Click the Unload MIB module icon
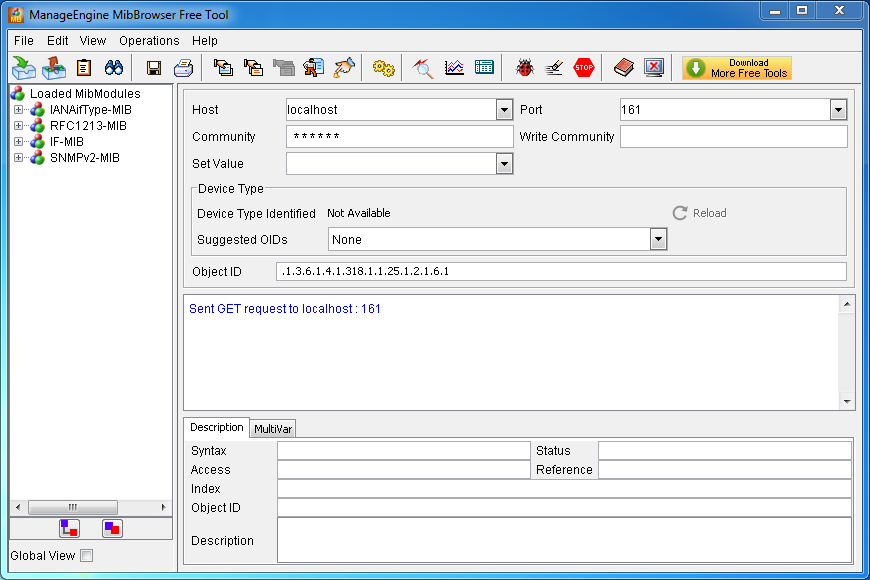The width and height of the screenshot is (870, 580). (x=54, y=68)
